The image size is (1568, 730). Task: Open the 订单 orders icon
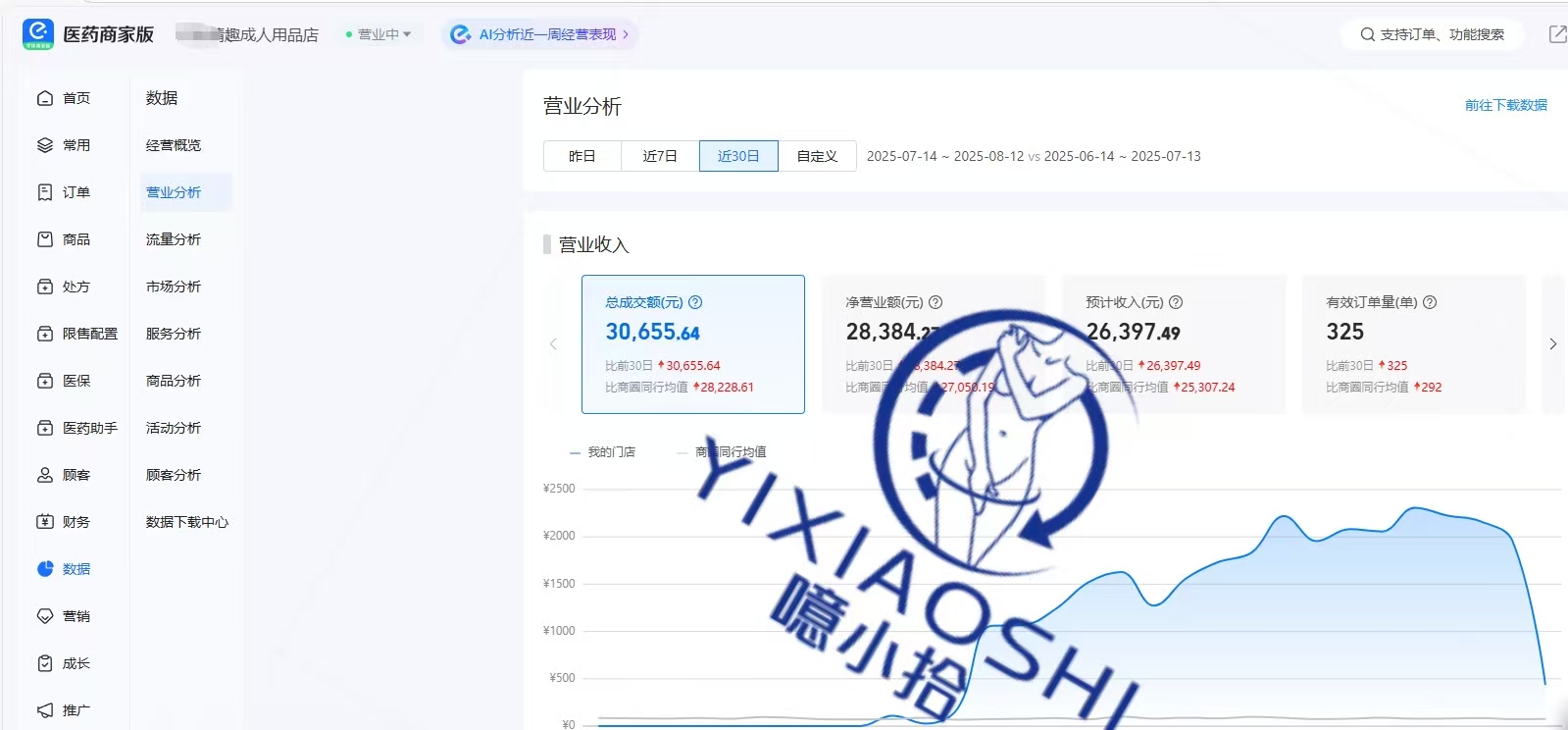(x=45, y=192)
